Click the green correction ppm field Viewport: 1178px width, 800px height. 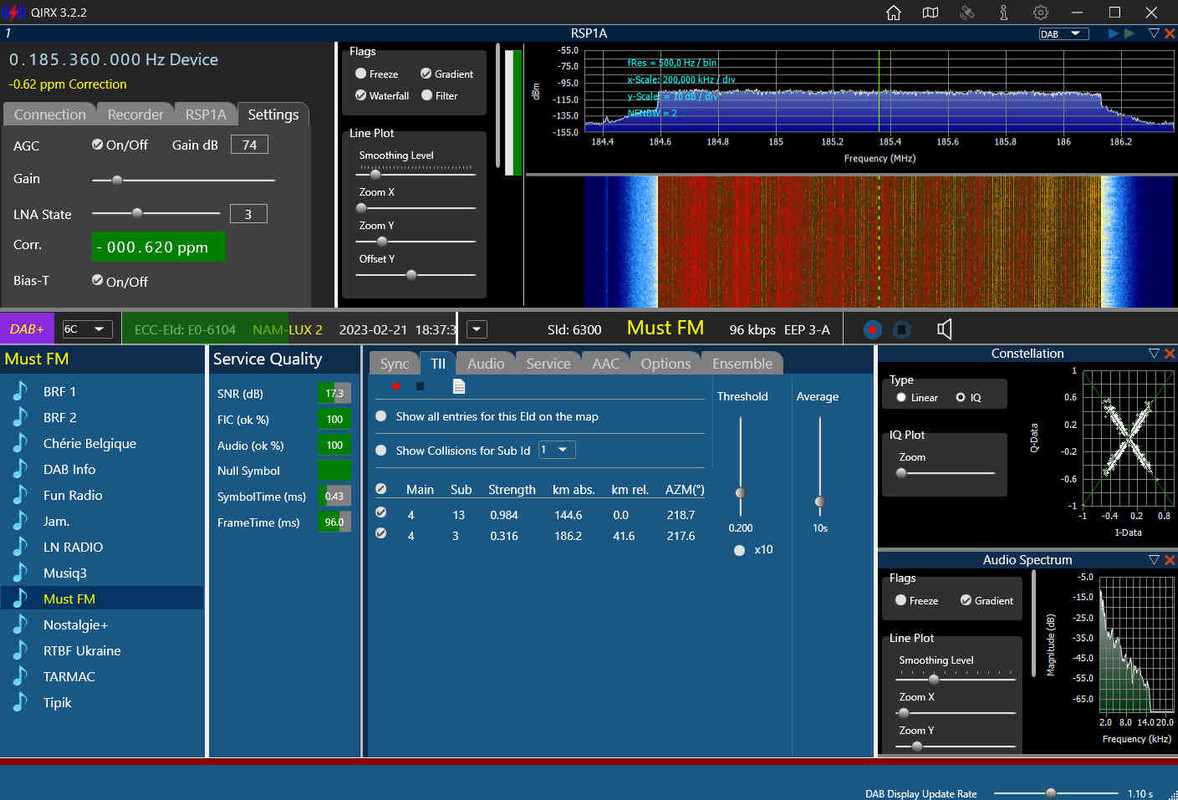158,247
